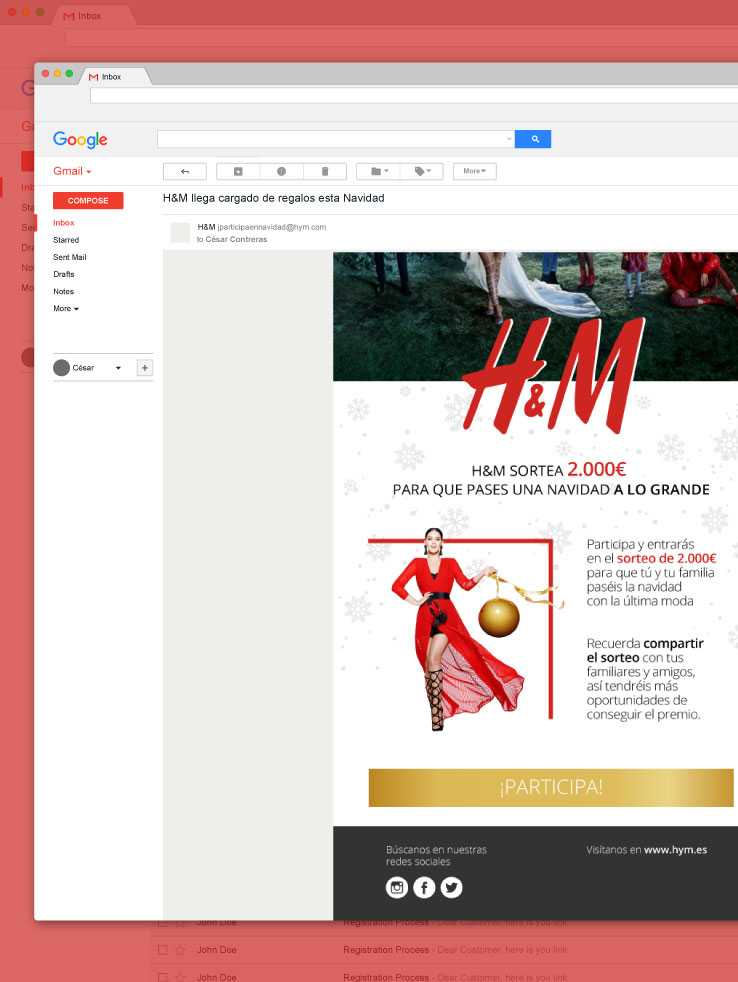Screen dimensions: 738x982
Task: Open the Starred folder
Action: pos(66,240)
